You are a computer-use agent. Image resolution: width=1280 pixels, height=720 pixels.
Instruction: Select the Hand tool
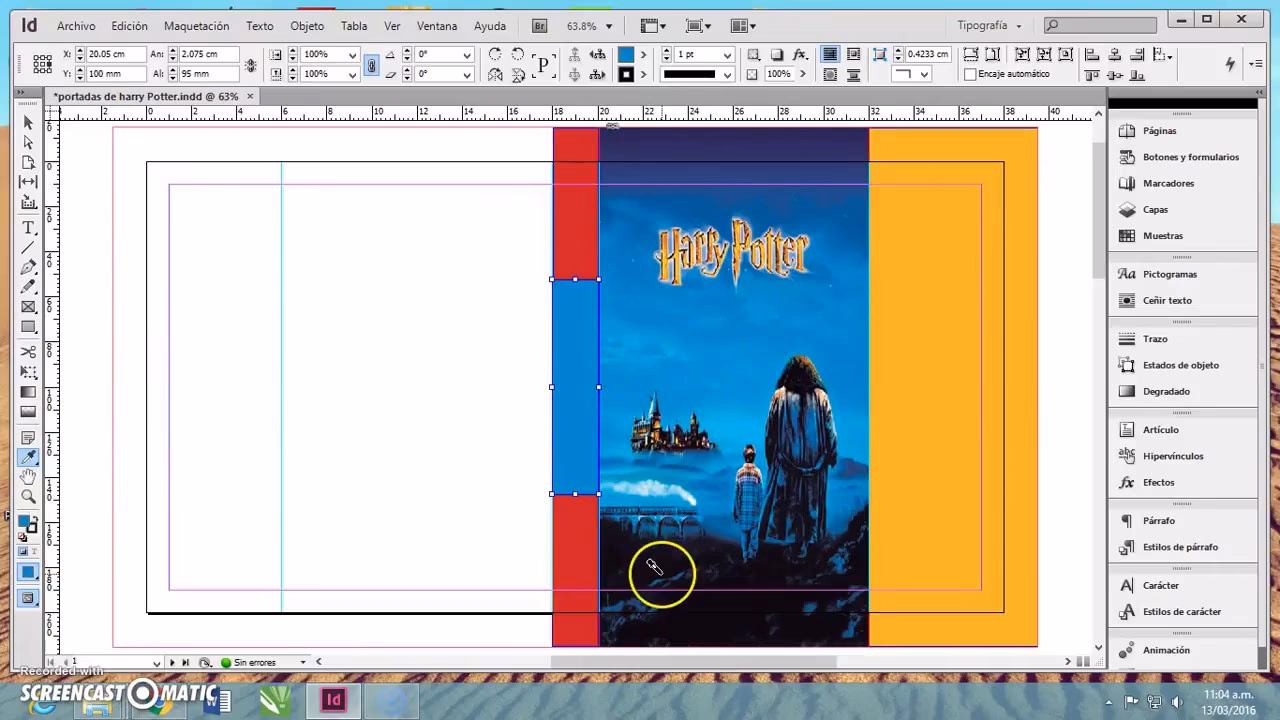[x=28, y=477]
